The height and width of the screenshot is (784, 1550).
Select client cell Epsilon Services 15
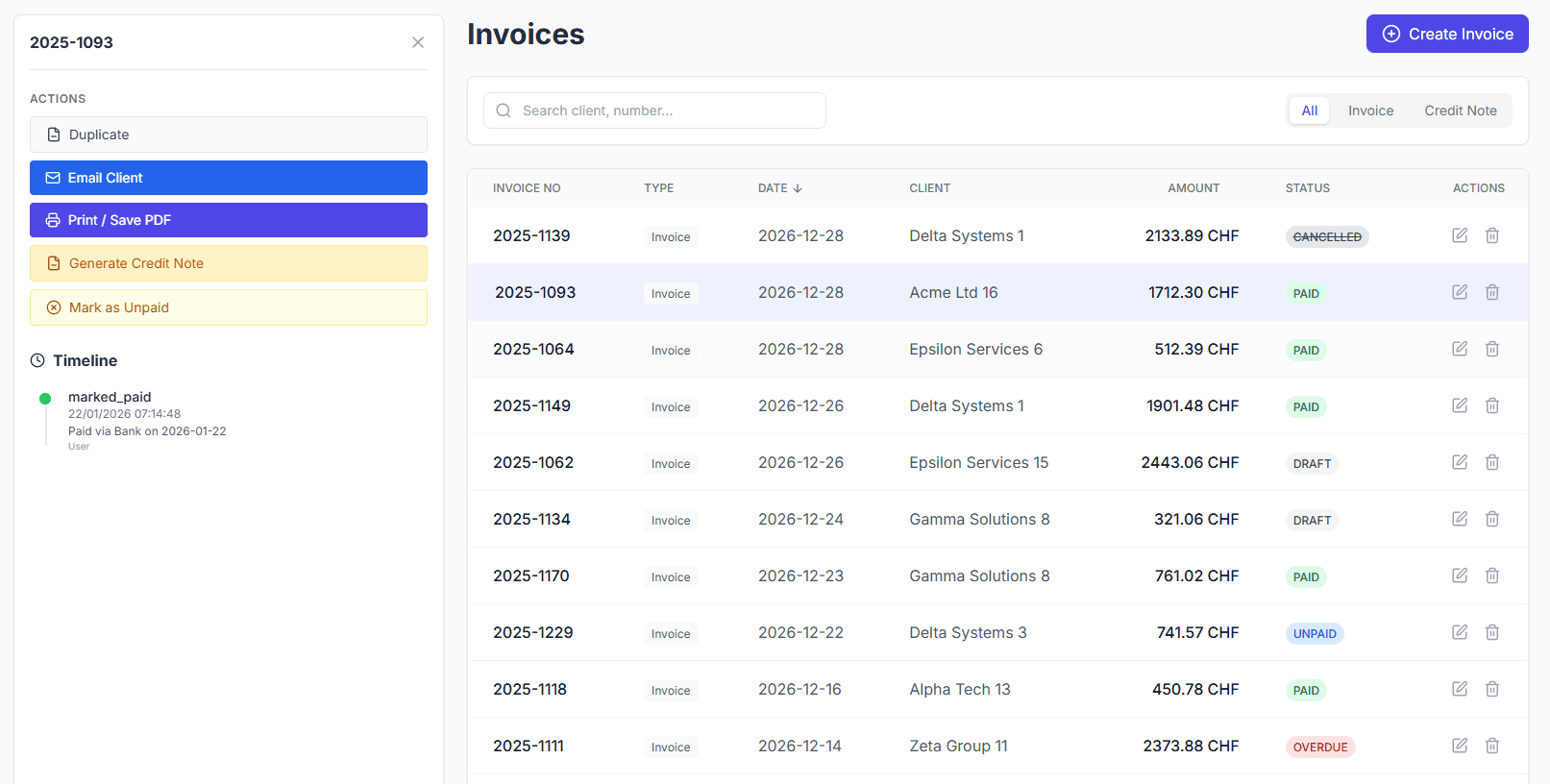pyautogui.click(x=979, y=462)
